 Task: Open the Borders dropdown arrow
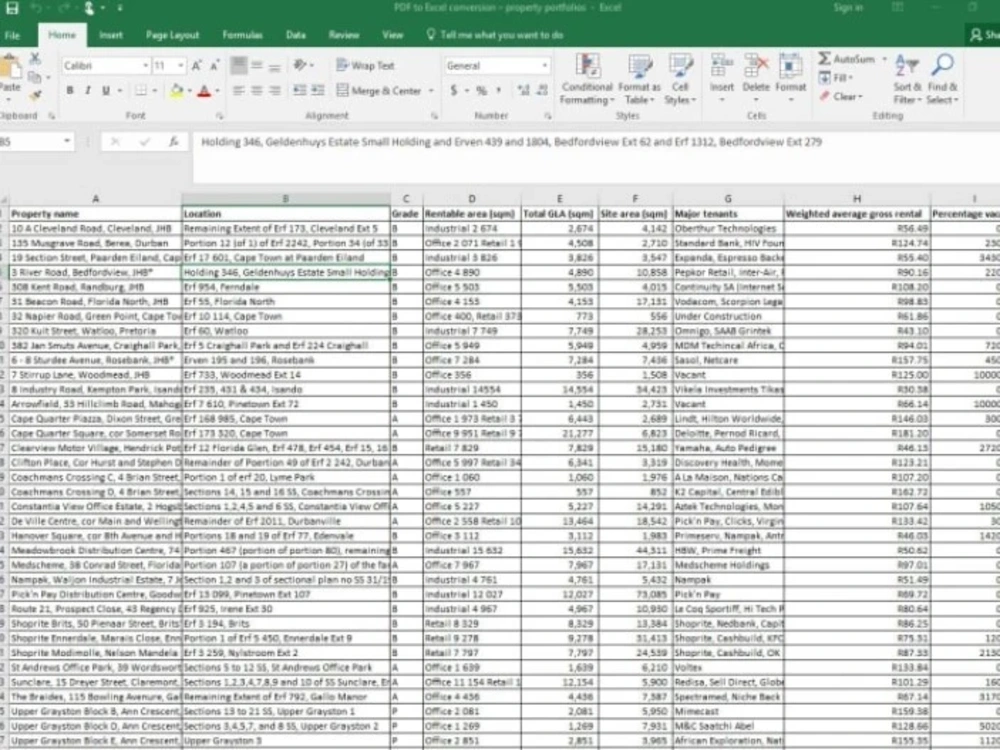pos(155,91)
